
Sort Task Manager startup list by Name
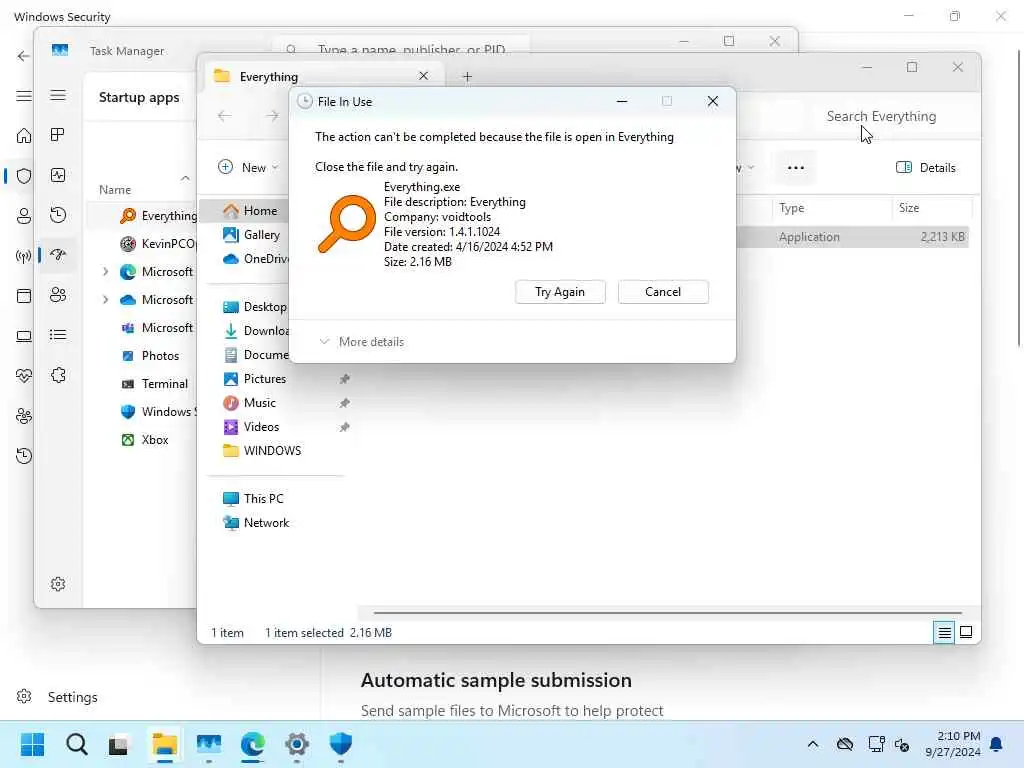click(115, 190)
